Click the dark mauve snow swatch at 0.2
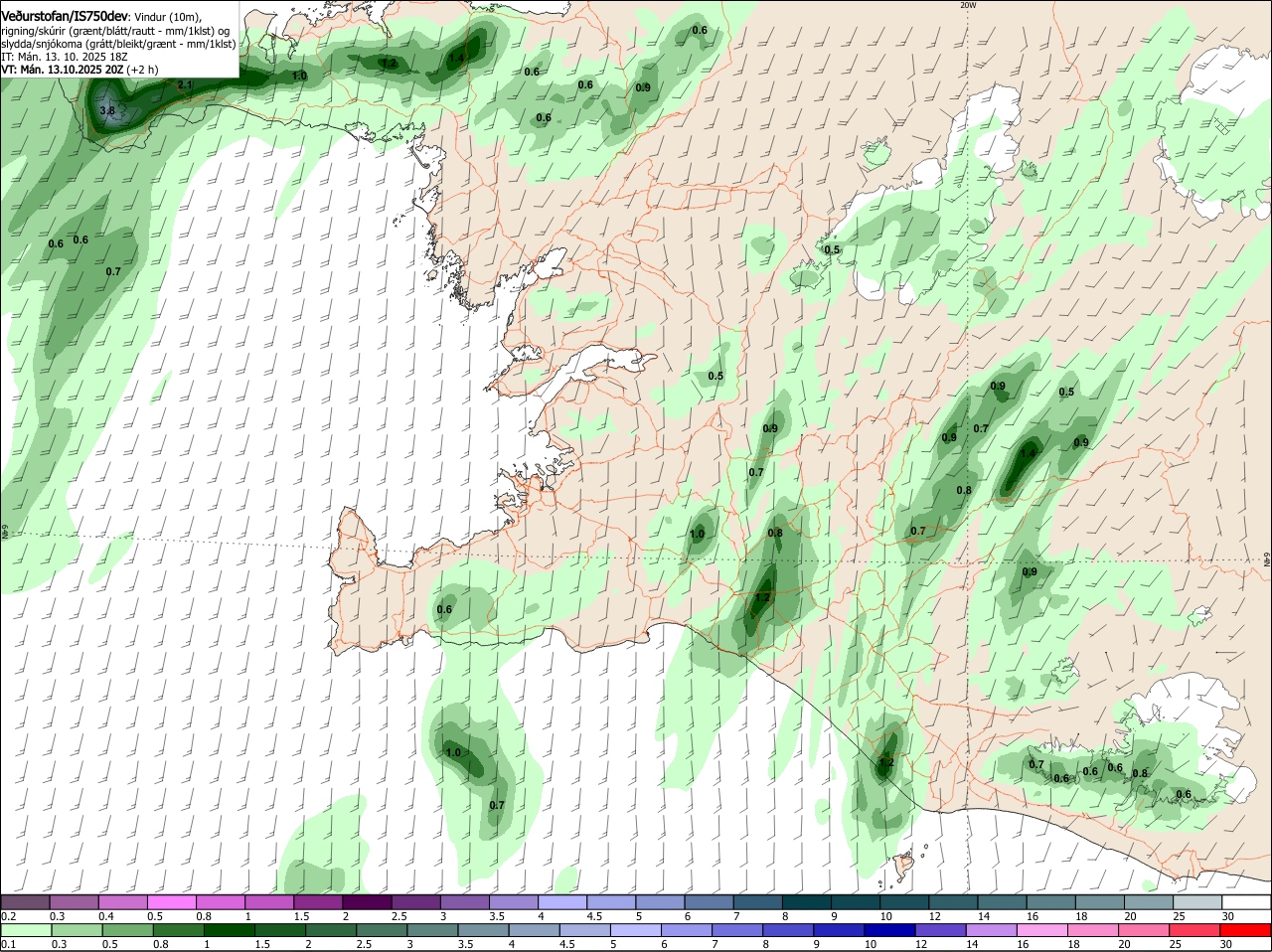Screen dimensions: 1272x952 pyautogui.click(x=25, y=902)
